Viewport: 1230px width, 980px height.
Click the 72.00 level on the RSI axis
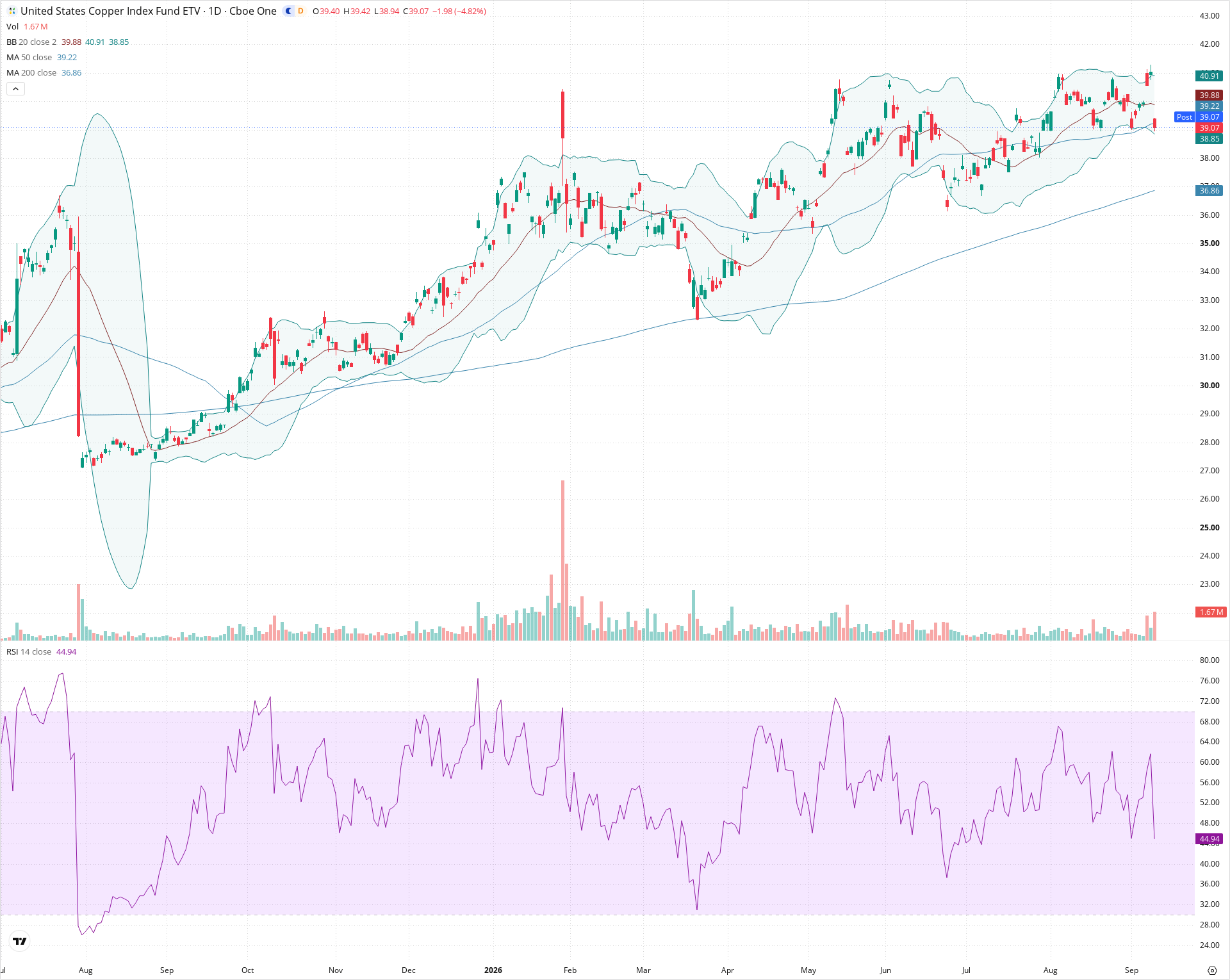1209,701
